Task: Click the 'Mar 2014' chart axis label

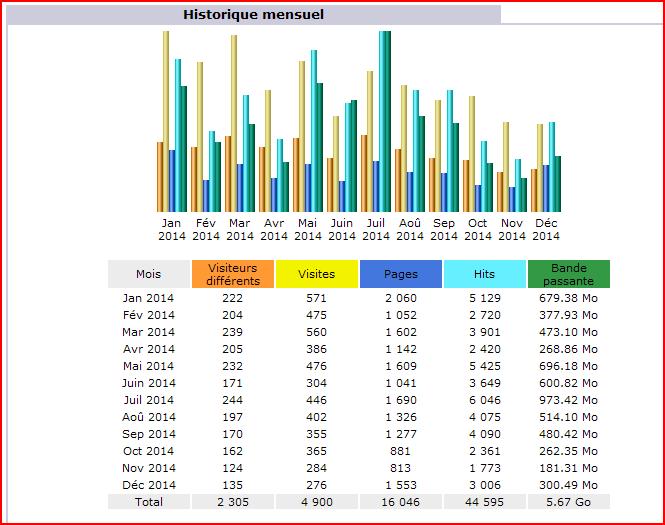Action: pos(240,229)
